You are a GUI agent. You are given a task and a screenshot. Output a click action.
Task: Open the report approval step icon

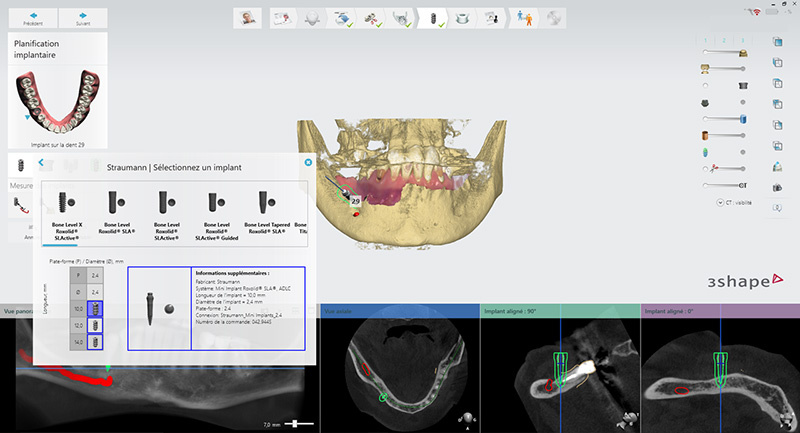point(492,18)
